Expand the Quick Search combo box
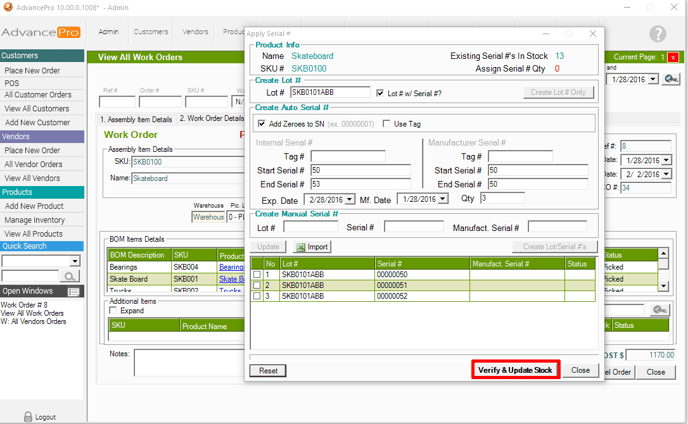The width and height of the screenshot is (688, 424). click(74, 261)
